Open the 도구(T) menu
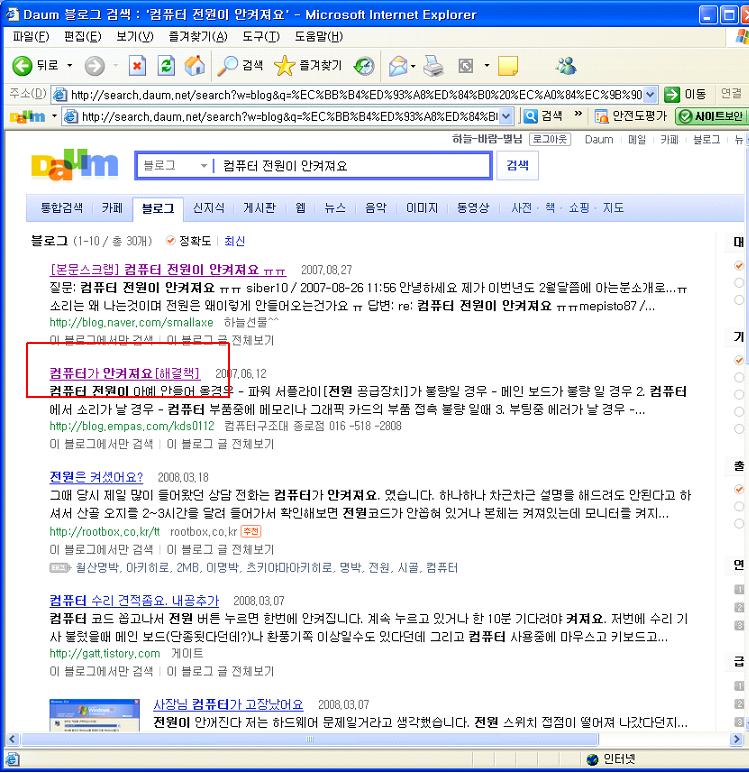 pos(261,36)
